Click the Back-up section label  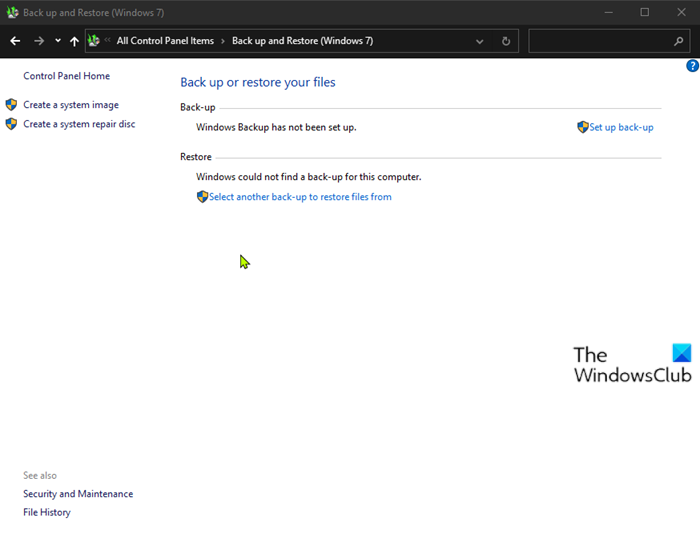point(197,108)
